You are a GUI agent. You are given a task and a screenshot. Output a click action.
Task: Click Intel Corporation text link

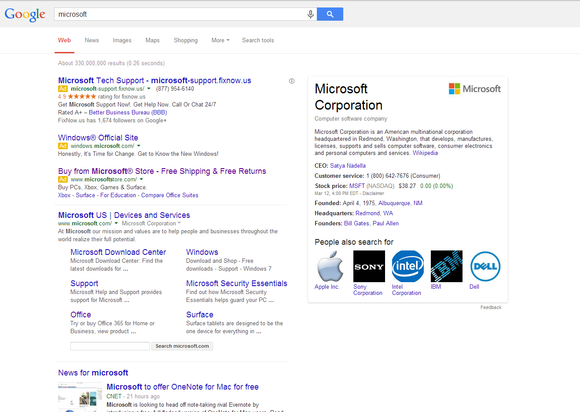click(406, 290)
